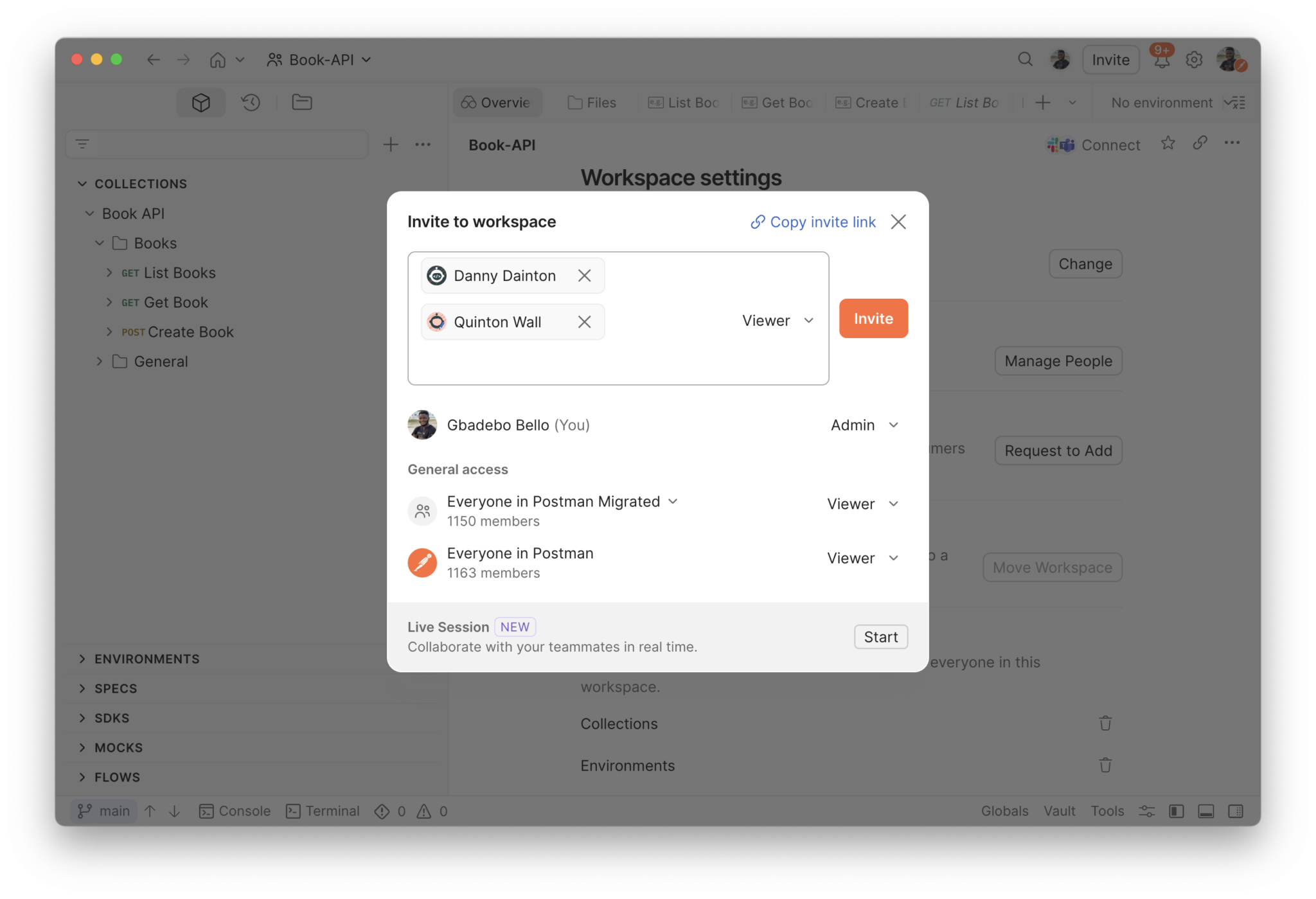The image size is (1316, 899).
Task: Click the orange Invite button
Action: [x=873, y=318]
